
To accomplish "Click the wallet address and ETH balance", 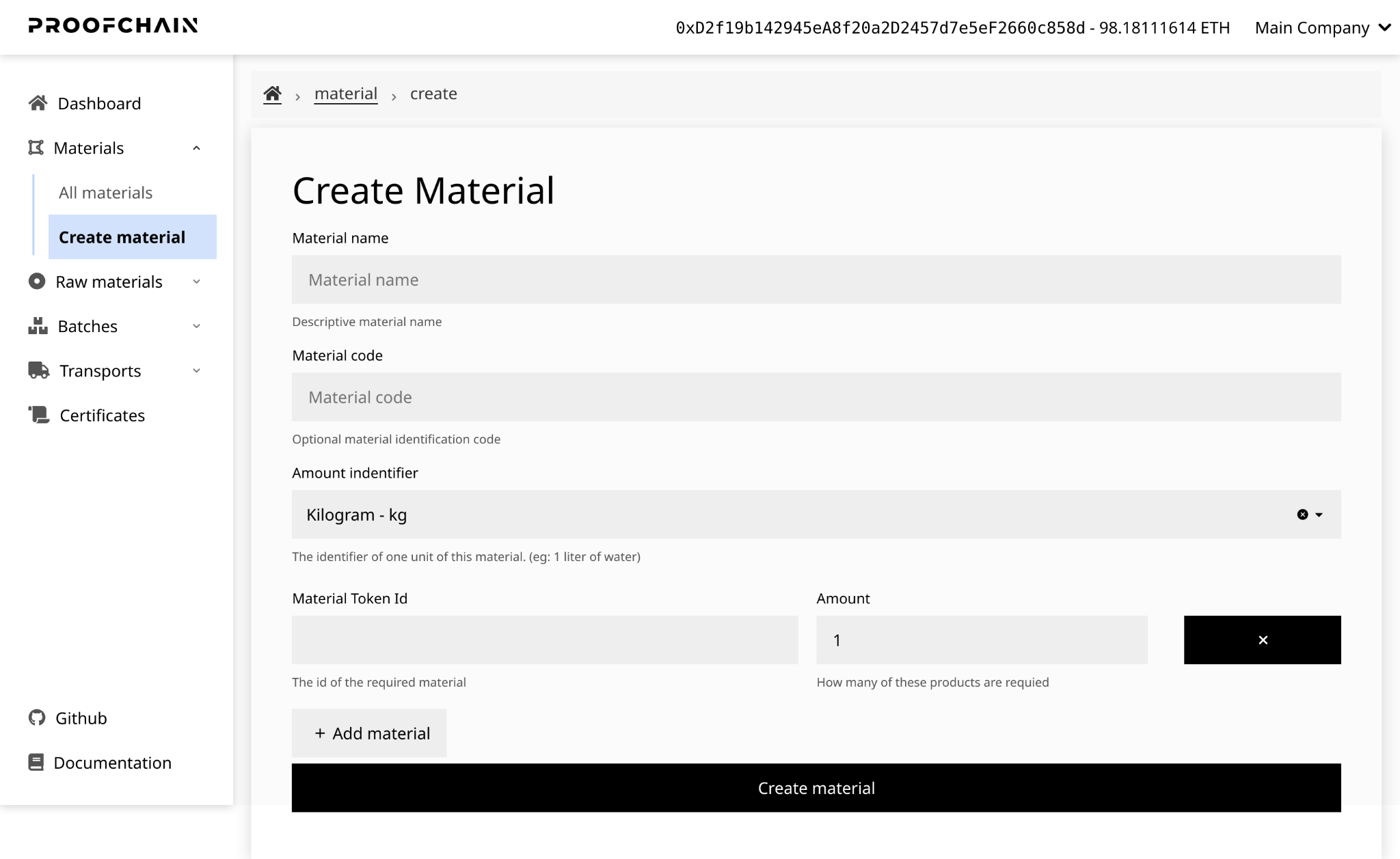I will [x=953, y=28].
